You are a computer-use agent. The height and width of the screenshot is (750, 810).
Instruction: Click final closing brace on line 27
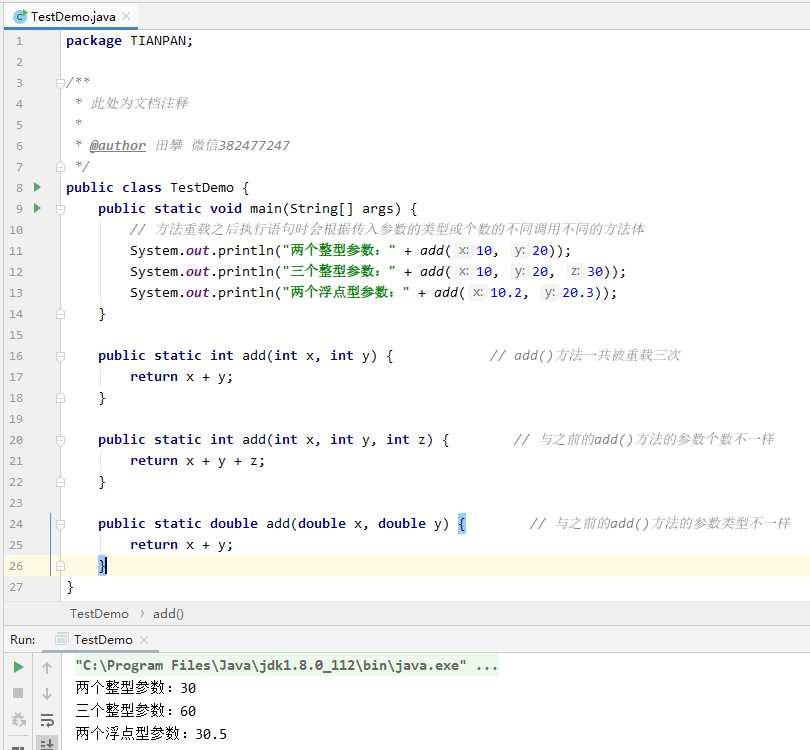[x=70, y=587]
